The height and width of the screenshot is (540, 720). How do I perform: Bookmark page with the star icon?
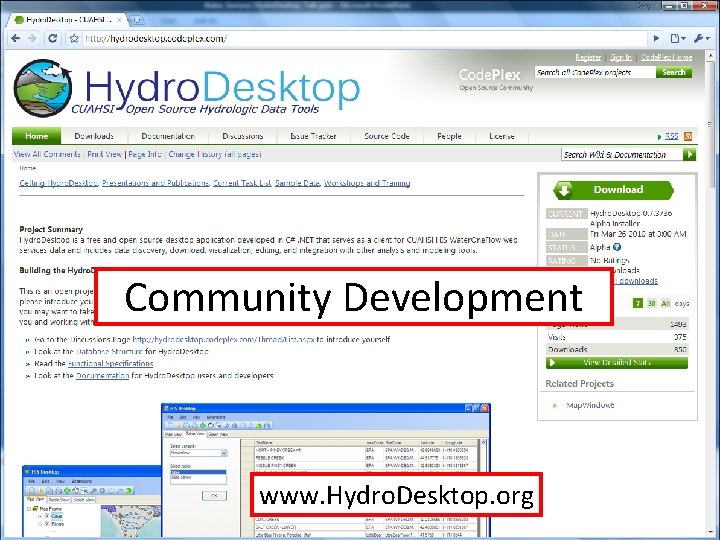click(74, 39)
